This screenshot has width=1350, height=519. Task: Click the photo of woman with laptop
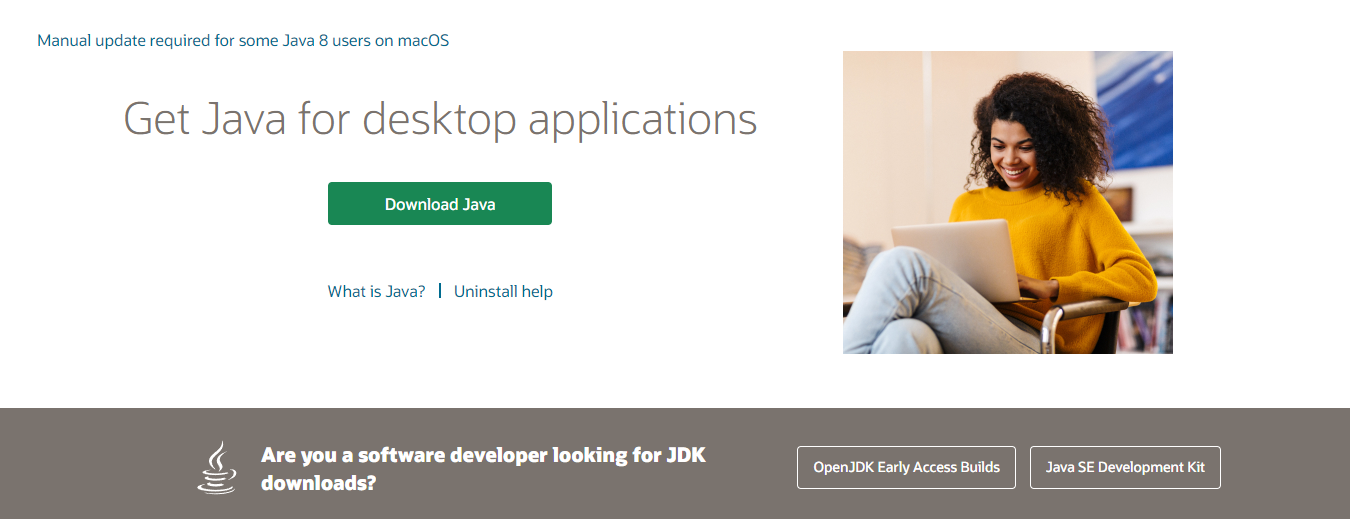(x=1007, y=202)
